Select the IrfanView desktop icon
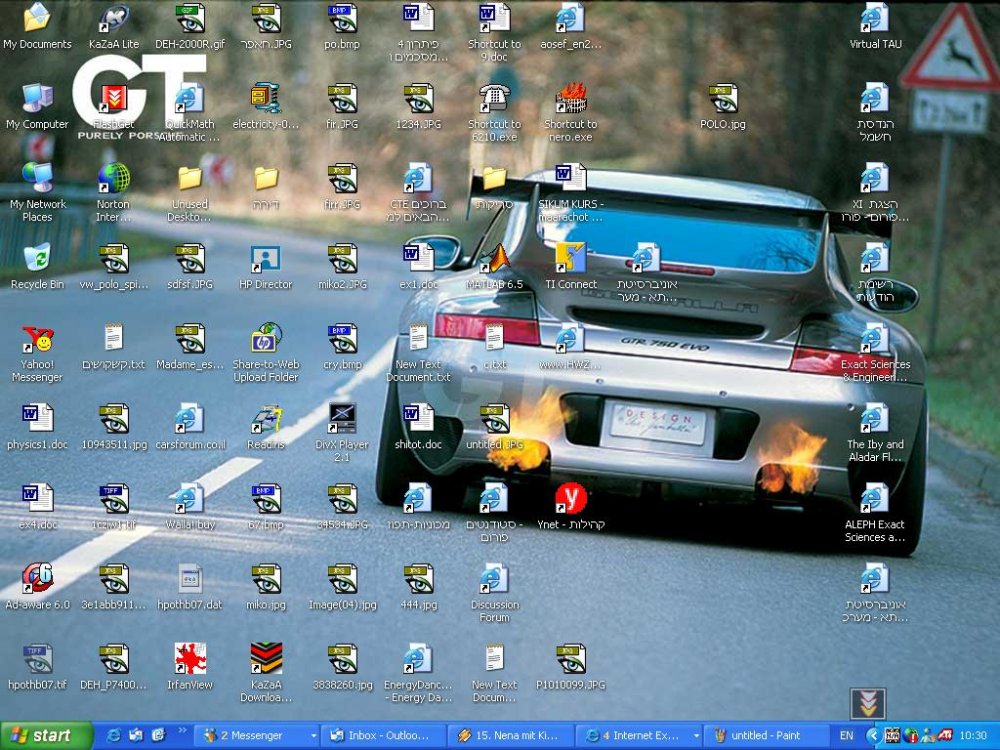Screen dimensions: 1000x750 tap(189, 658)
